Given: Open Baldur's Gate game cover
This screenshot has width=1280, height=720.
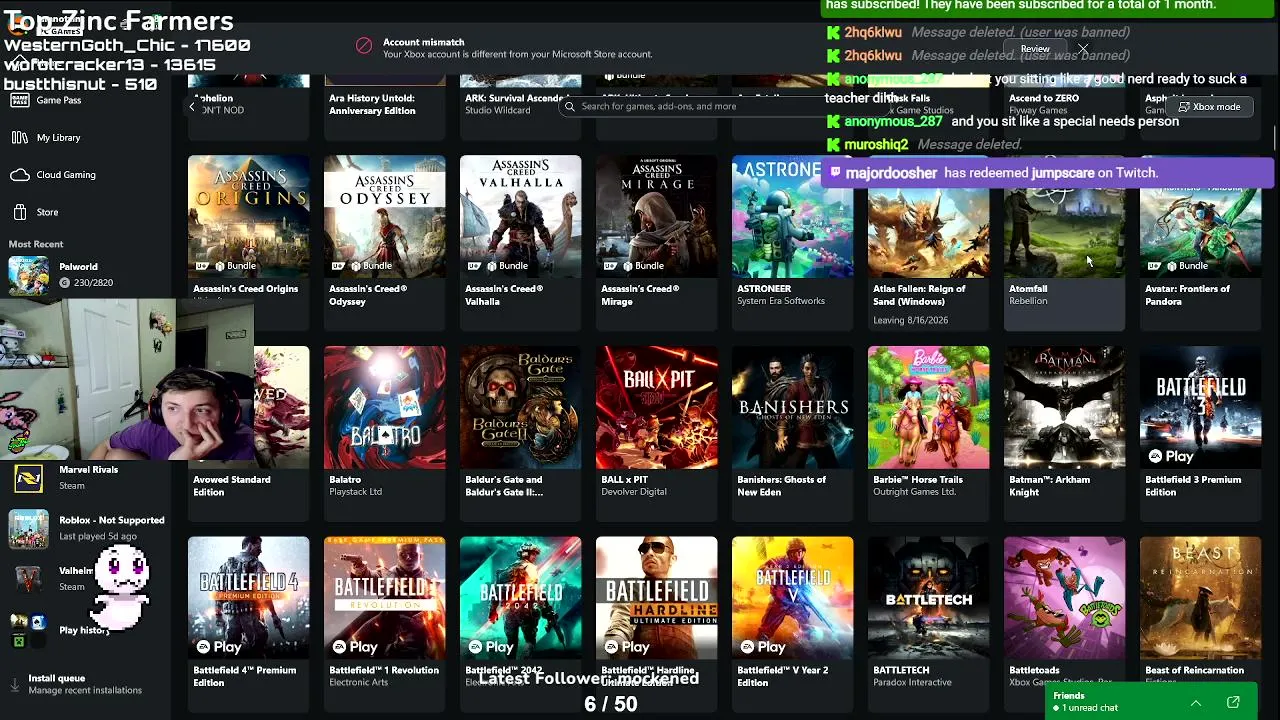Looking at the screenshot, I should [x=520, y=407].
